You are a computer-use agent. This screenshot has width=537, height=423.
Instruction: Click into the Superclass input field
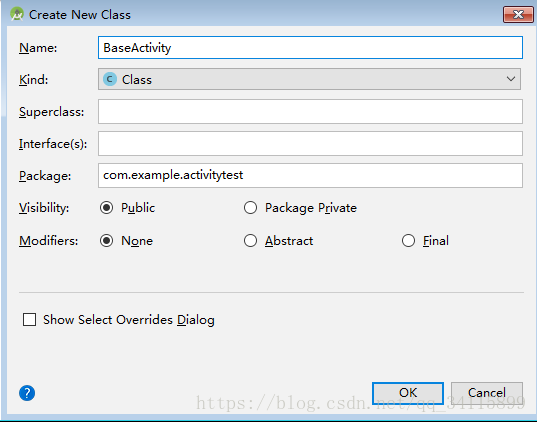coord(310,112)
